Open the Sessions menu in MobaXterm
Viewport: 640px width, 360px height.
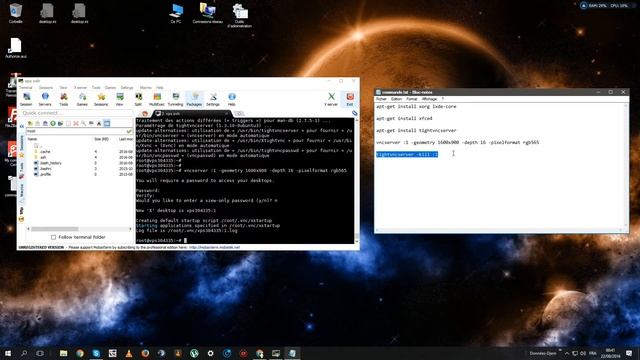click(46, 87)
